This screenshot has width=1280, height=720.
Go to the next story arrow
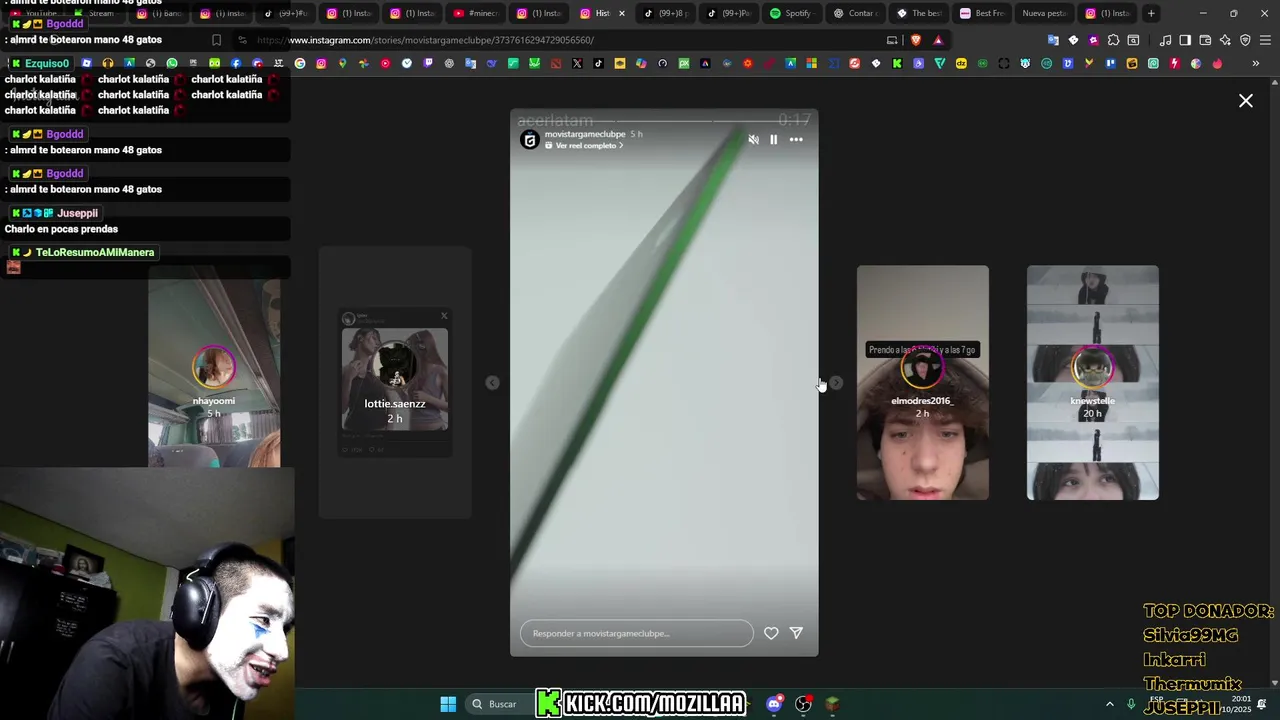click(836, 383)
